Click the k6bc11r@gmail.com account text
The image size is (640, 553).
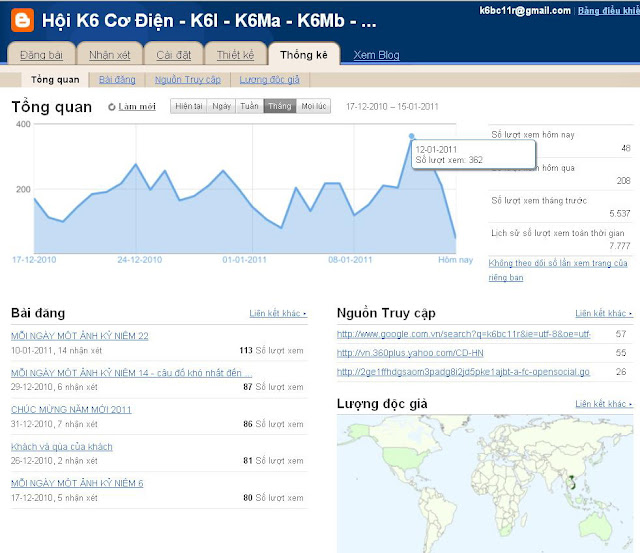[525, 11]
